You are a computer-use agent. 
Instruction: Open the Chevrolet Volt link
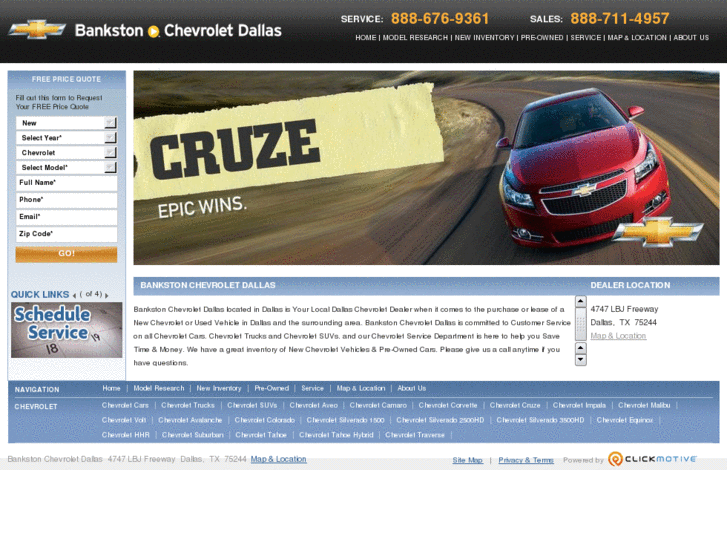point(124,420)
